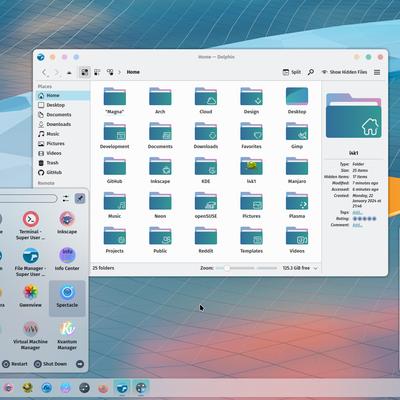Select the Projects folder
This screenshot has height=400, width=400.
115,240
